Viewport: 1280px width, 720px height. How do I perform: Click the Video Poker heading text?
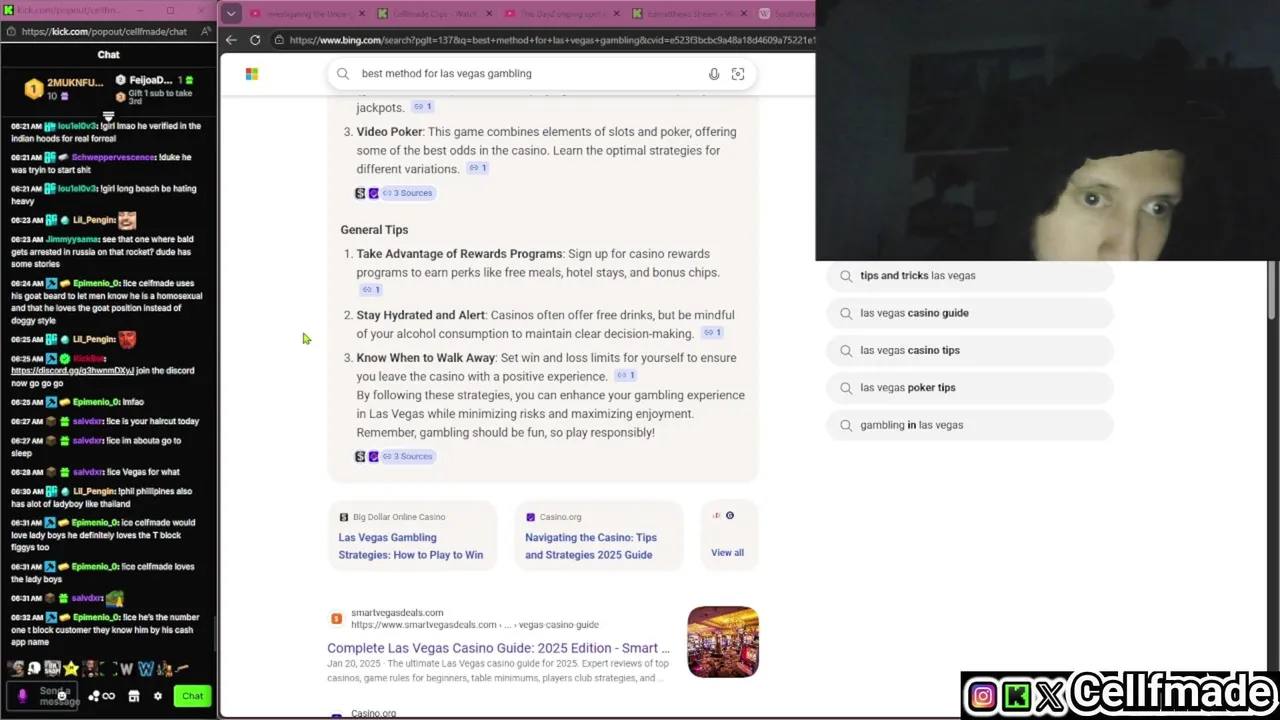pos(390,132)
